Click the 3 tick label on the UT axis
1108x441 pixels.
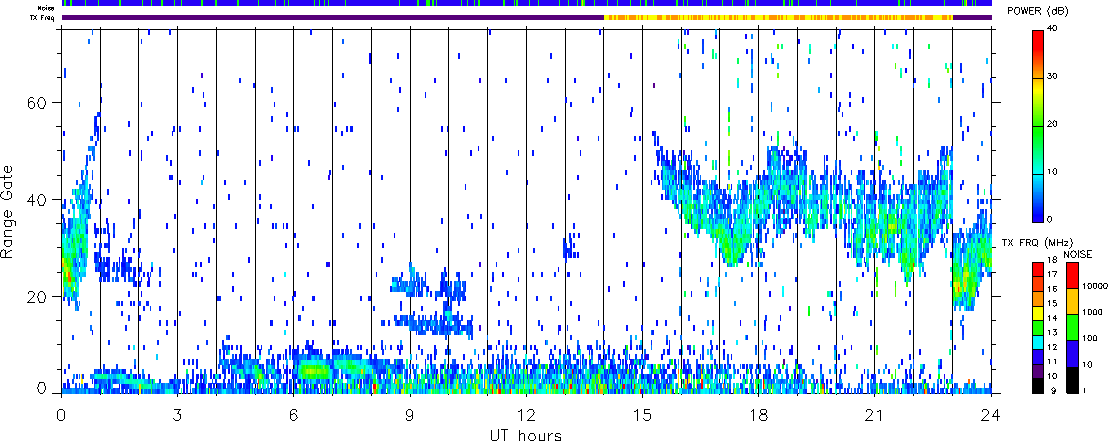(177, 414)
